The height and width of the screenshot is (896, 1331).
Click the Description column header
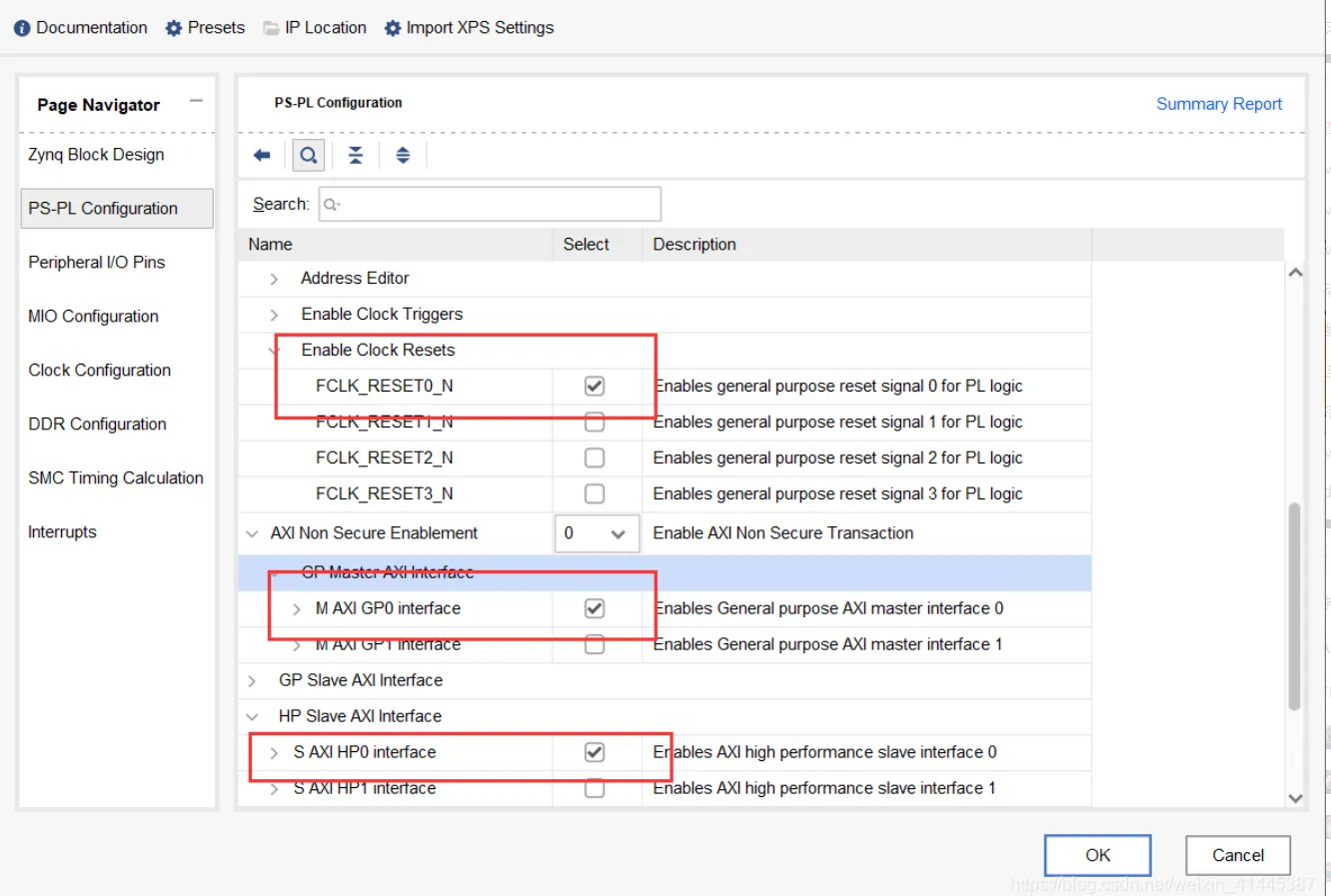[x=866, y=245]
